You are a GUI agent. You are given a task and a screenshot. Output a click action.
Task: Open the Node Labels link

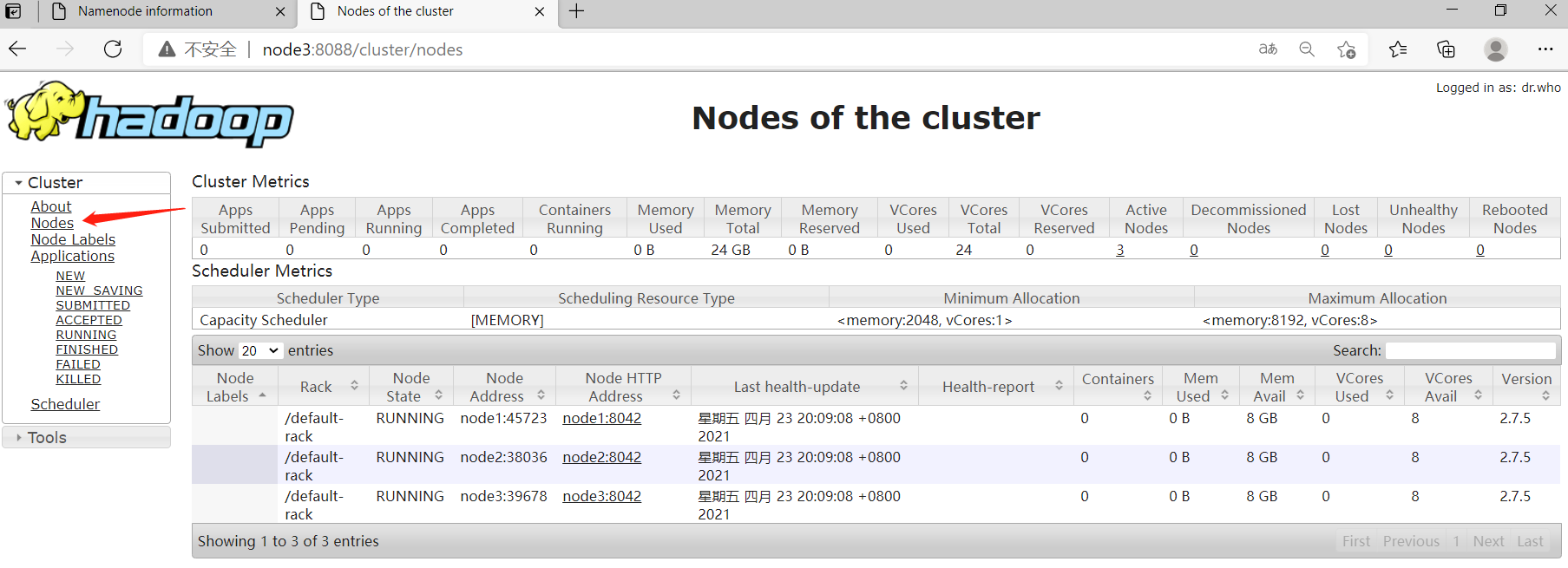click(73, 239)
